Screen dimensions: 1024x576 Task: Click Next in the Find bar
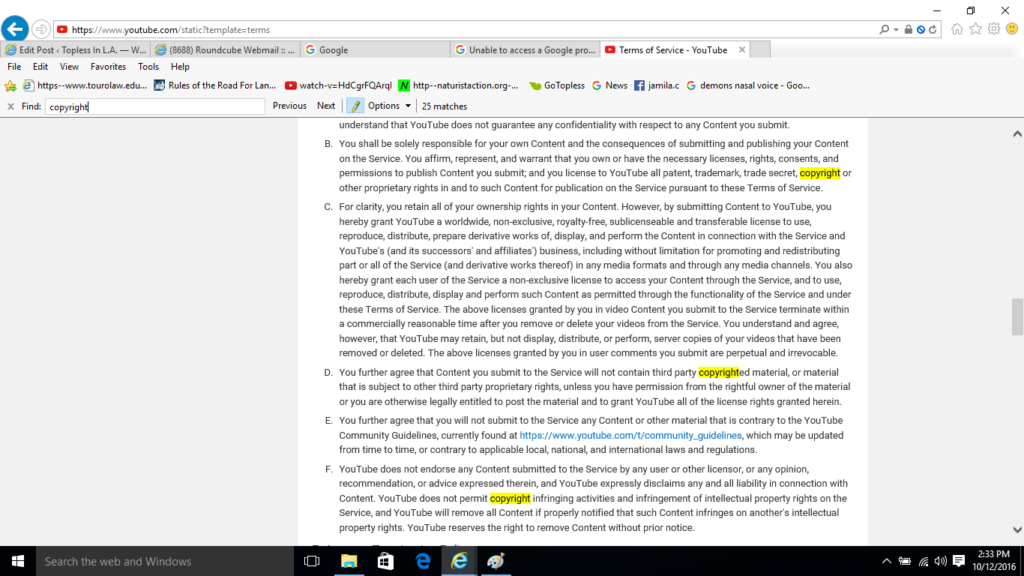pos(326,106)
